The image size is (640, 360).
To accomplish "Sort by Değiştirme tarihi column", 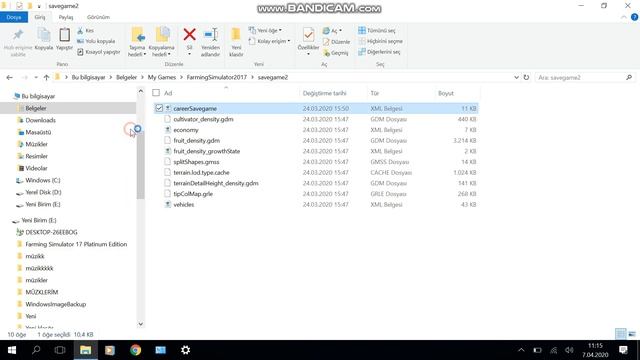I will tap(324, 93).
